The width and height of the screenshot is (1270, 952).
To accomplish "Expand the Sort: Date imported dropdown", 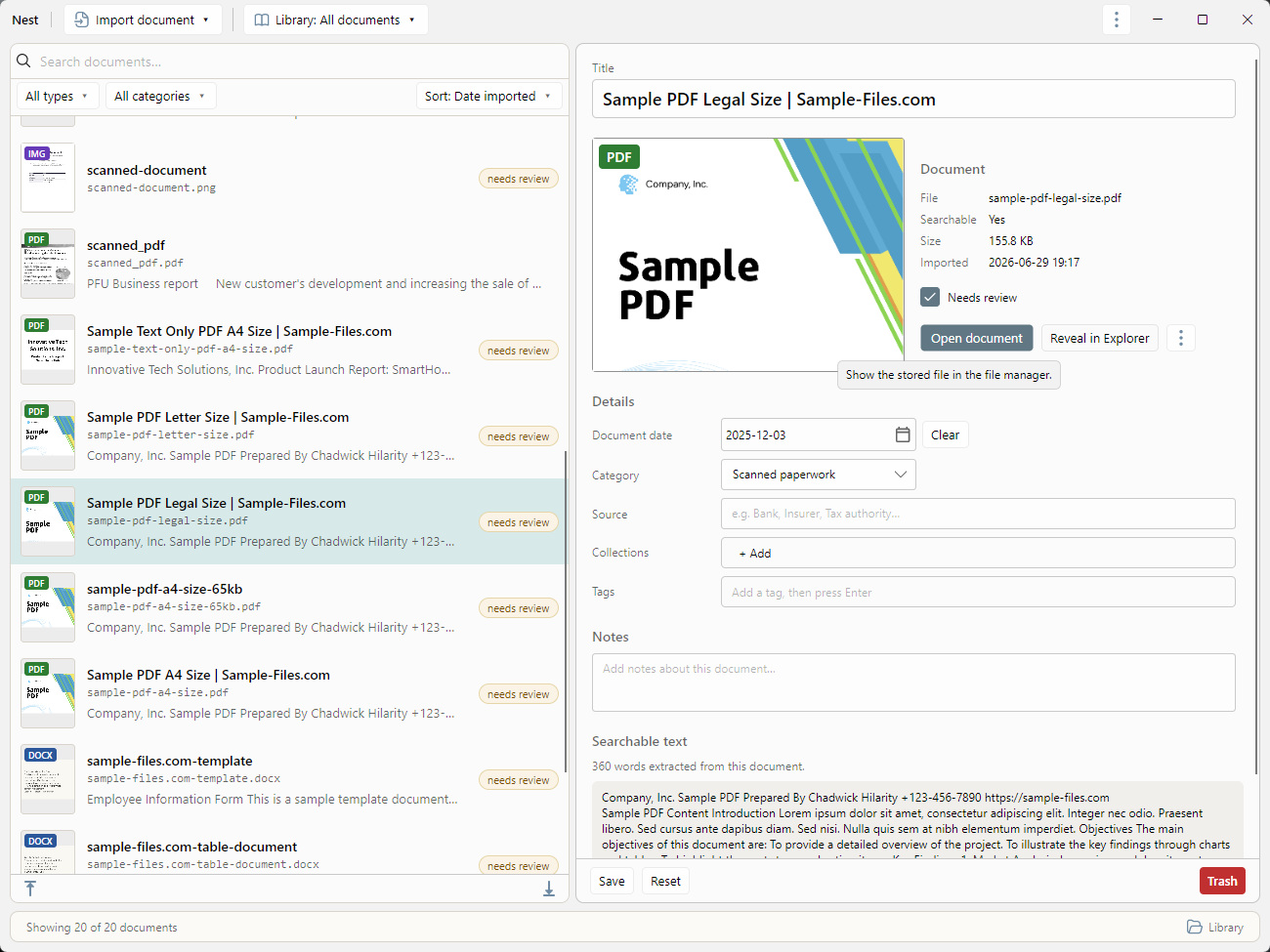I will [488, 96].
